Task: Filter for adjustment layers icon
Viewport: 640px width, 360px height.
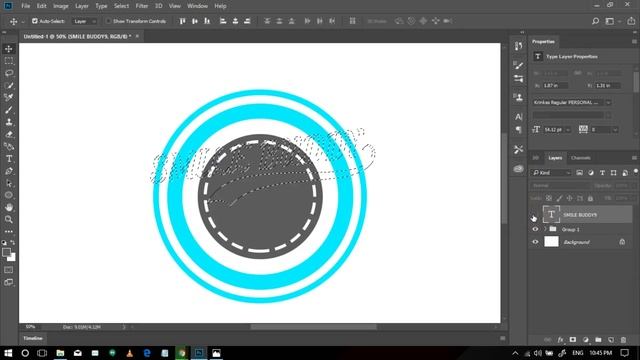Action: 591,173
